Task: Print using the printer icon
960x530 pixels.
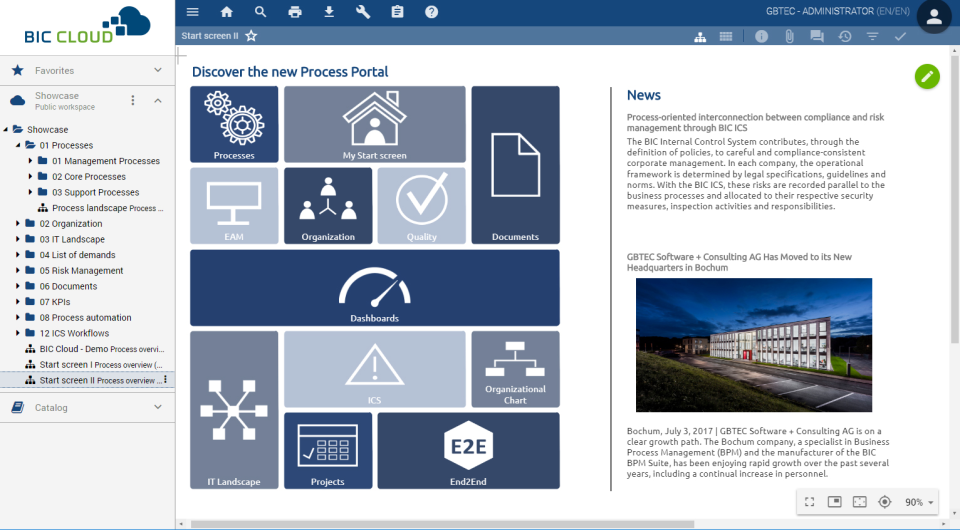Action: click(x=294, y=12)
